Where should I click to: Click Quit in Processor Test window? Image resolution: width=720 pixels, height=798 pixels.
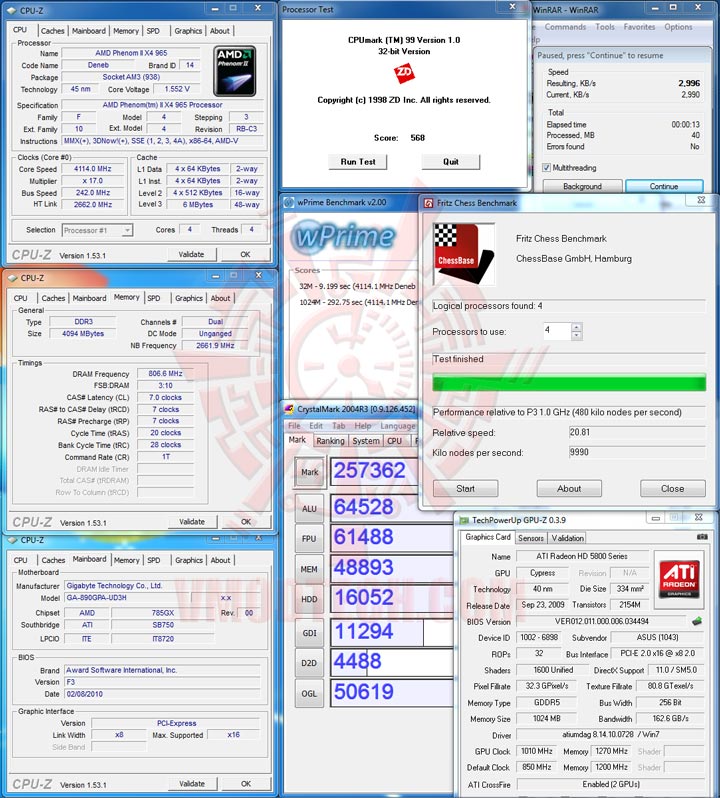point(450,162)
